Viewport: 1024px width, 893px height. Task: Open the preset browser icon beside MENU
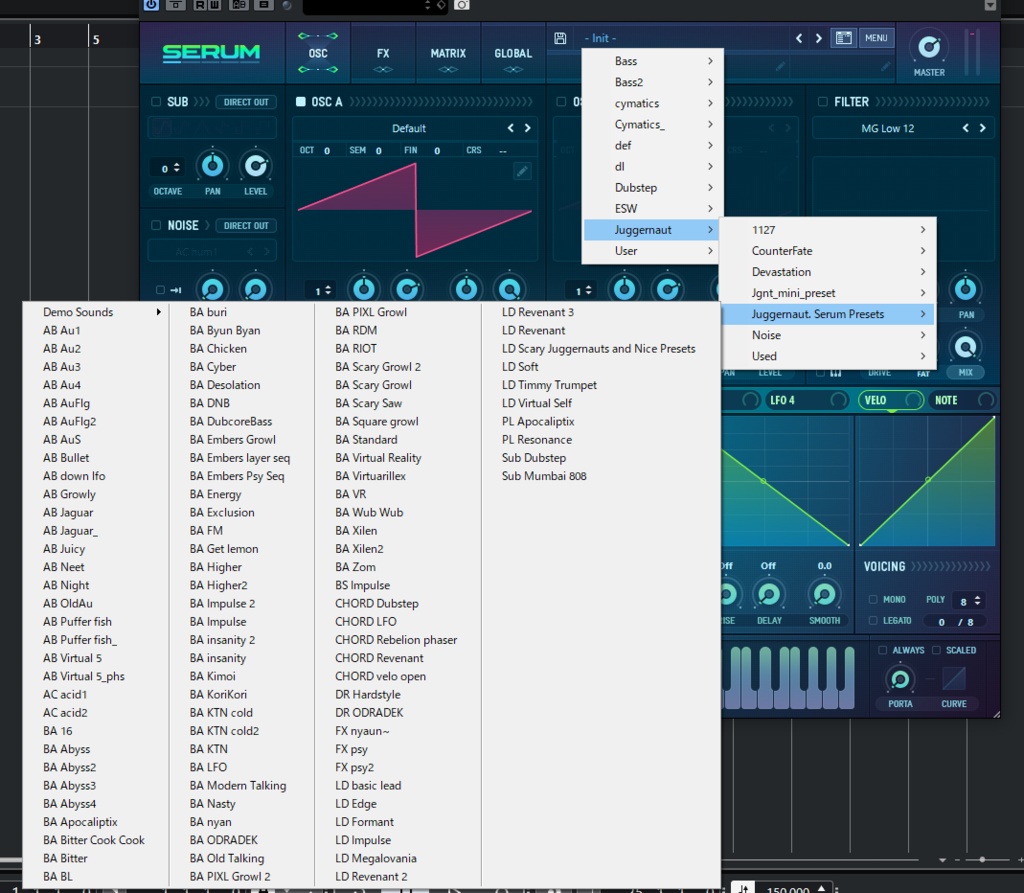[843, 38]
